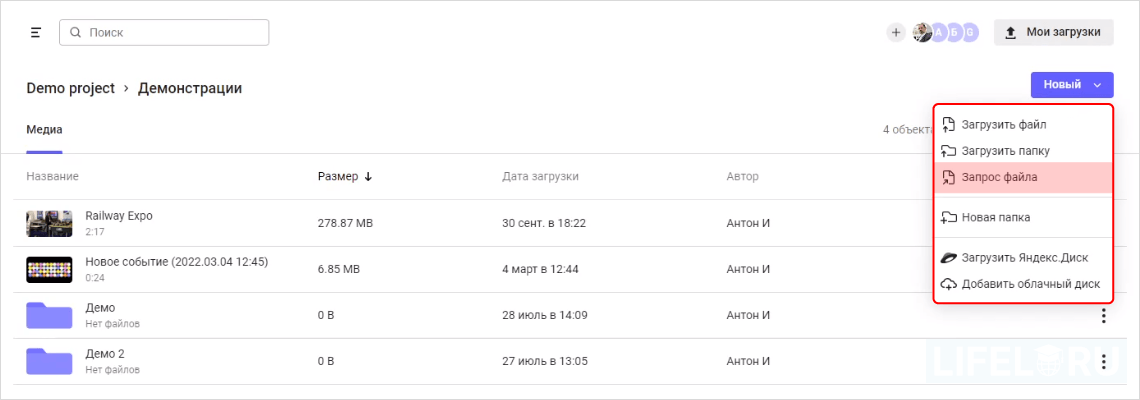1140x400 pixels.
Task: Click the hamburger sidebar menu icon
Action: [36, 33]
